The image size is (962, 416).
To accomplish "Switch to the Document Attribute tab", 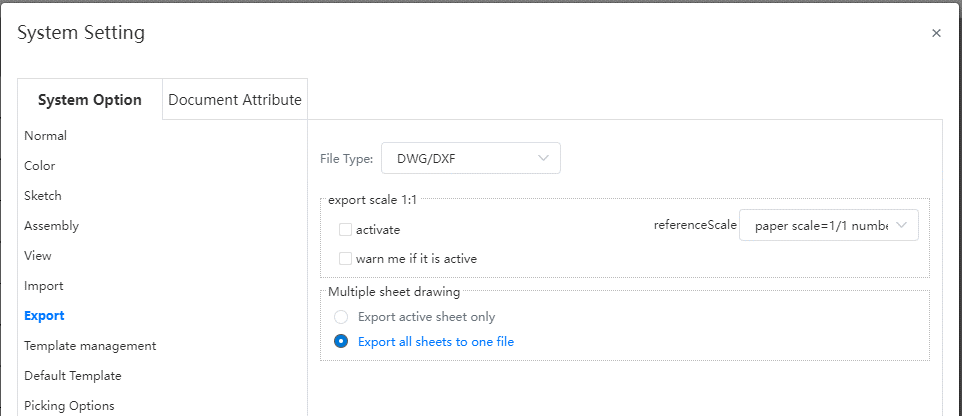I will [x=235, y=99].
